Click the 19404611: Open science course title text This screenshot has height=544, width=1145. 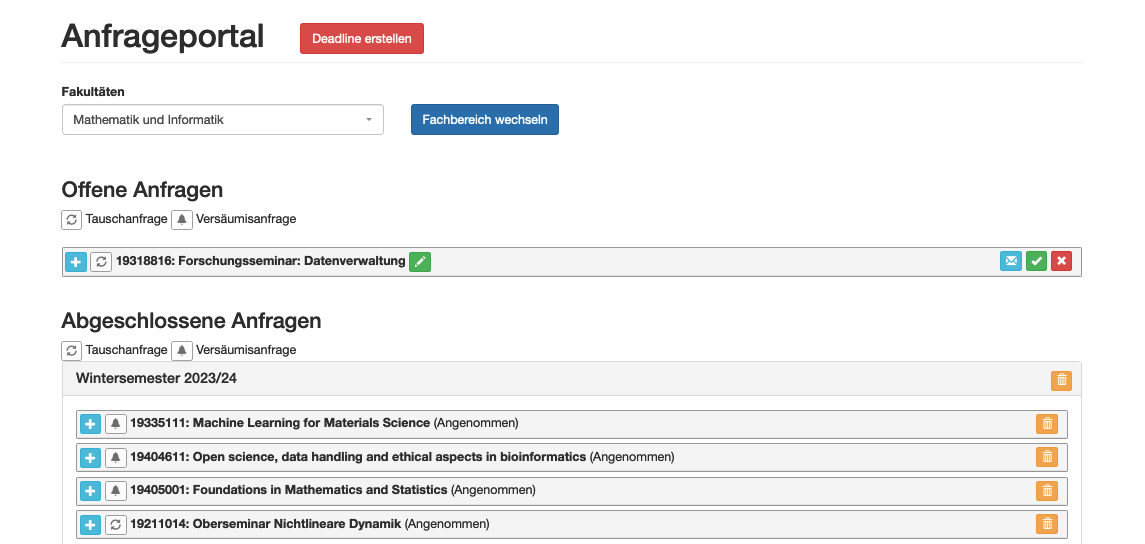pos(359,457)
